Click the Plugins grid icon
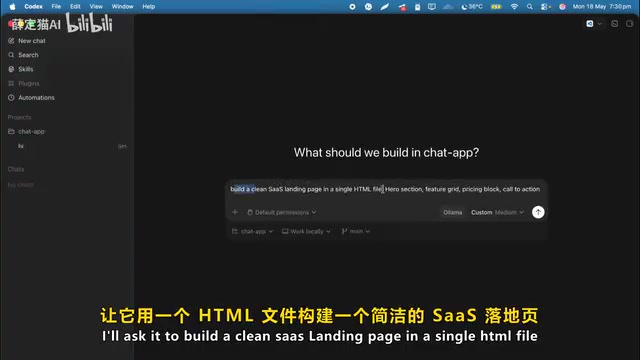The width and height of the screenshot is (640, 360). pyautogui.click(x=11, y=83)
